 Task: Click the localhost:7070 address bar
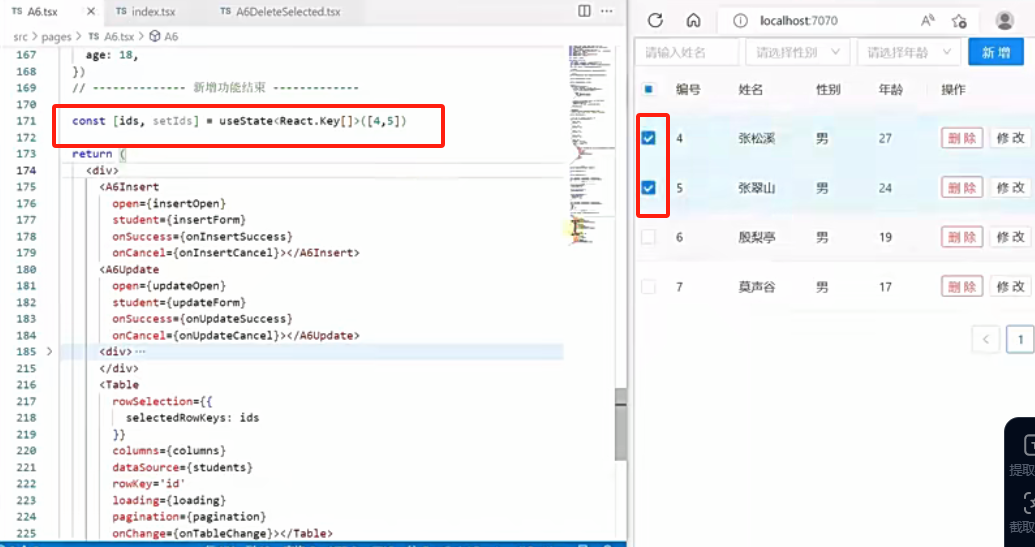click(x=799, y=21)
